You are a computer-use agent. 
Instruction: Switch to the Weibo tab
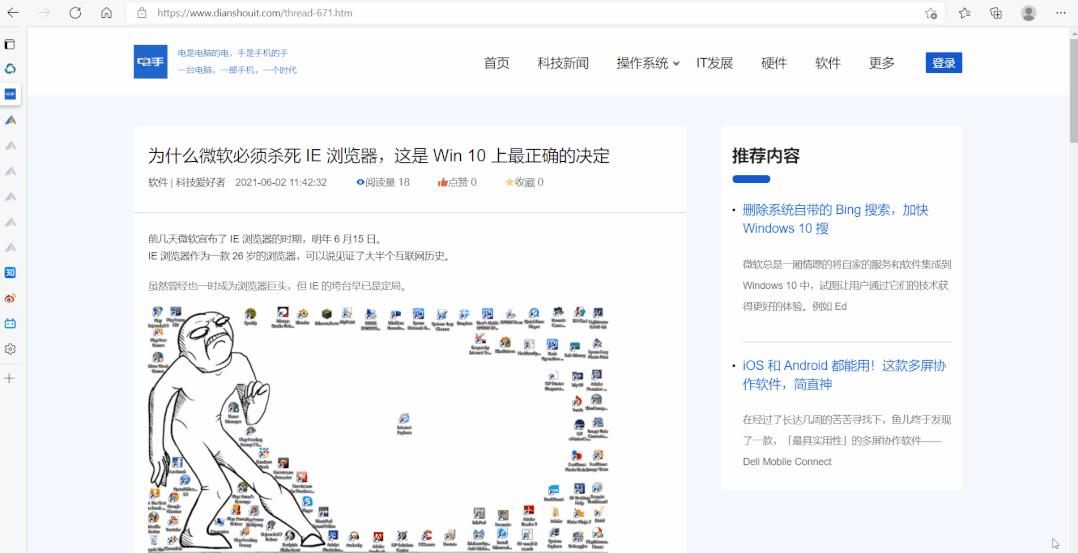(x=10, y=299)
